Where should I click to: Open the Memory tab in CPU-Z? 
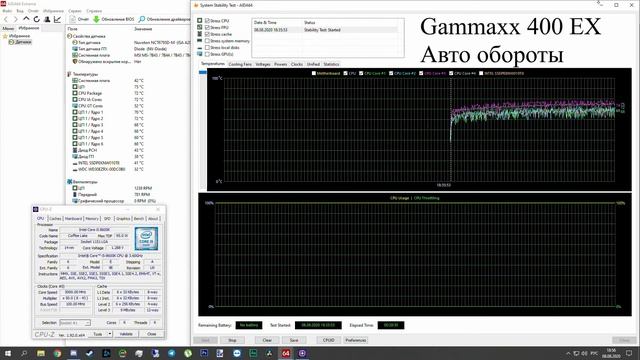pos(92,219)
